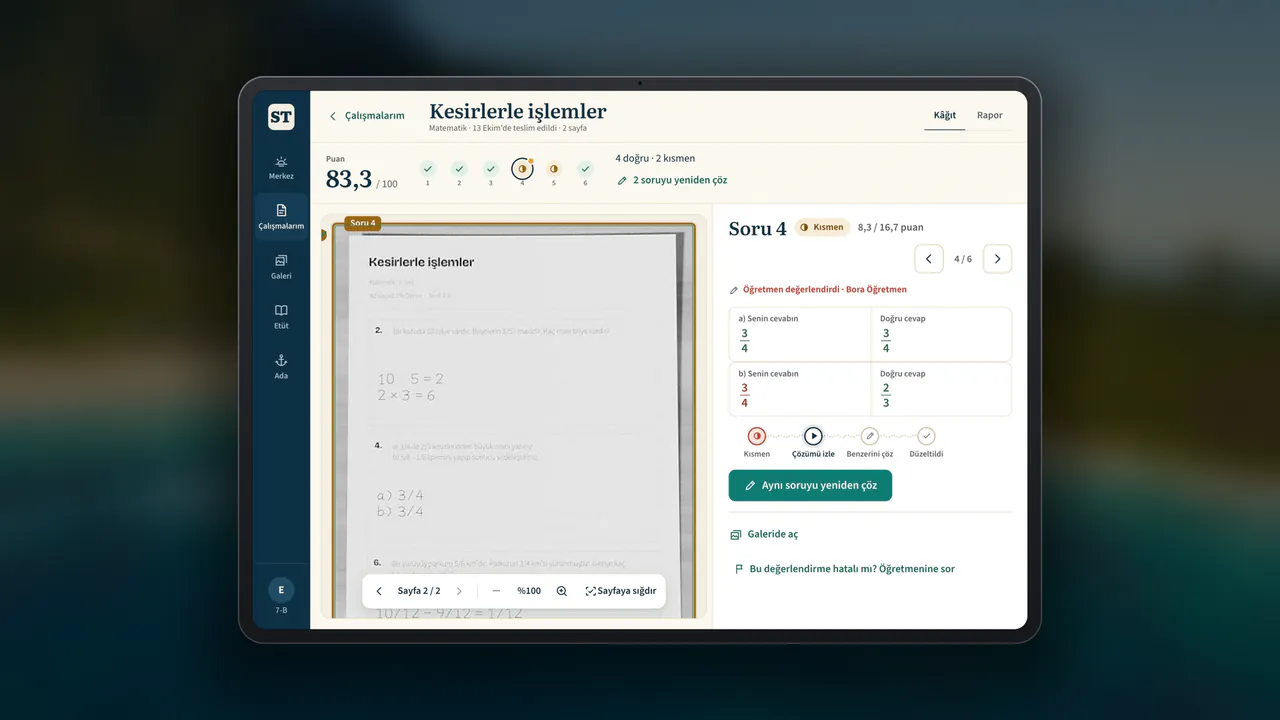Go to the next page in the viewer

click(x=459, y=591)
